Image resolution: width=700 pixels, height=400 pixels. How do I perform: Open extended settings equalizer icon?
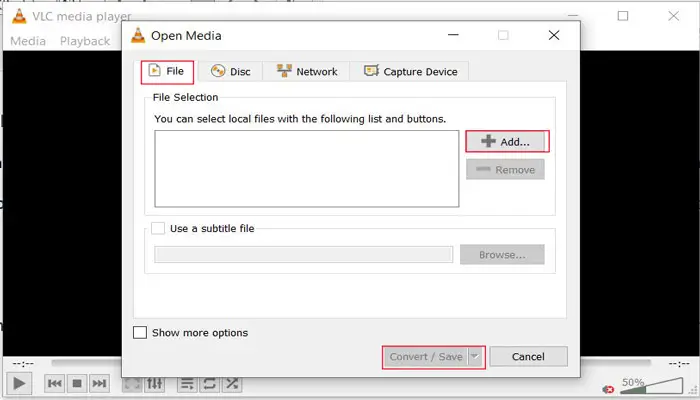pyautogui.click(x=154, y=383)
